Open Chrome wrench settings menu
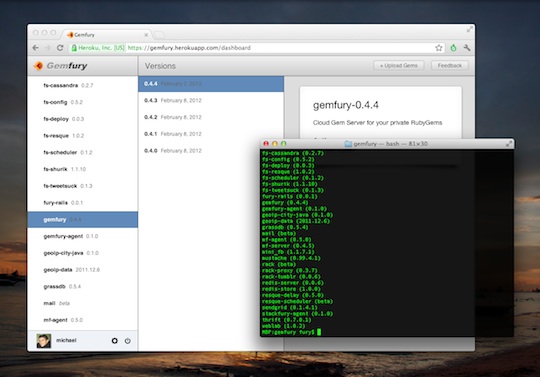The width and height of the screenshot is (540, 377). tap(467, 48)
